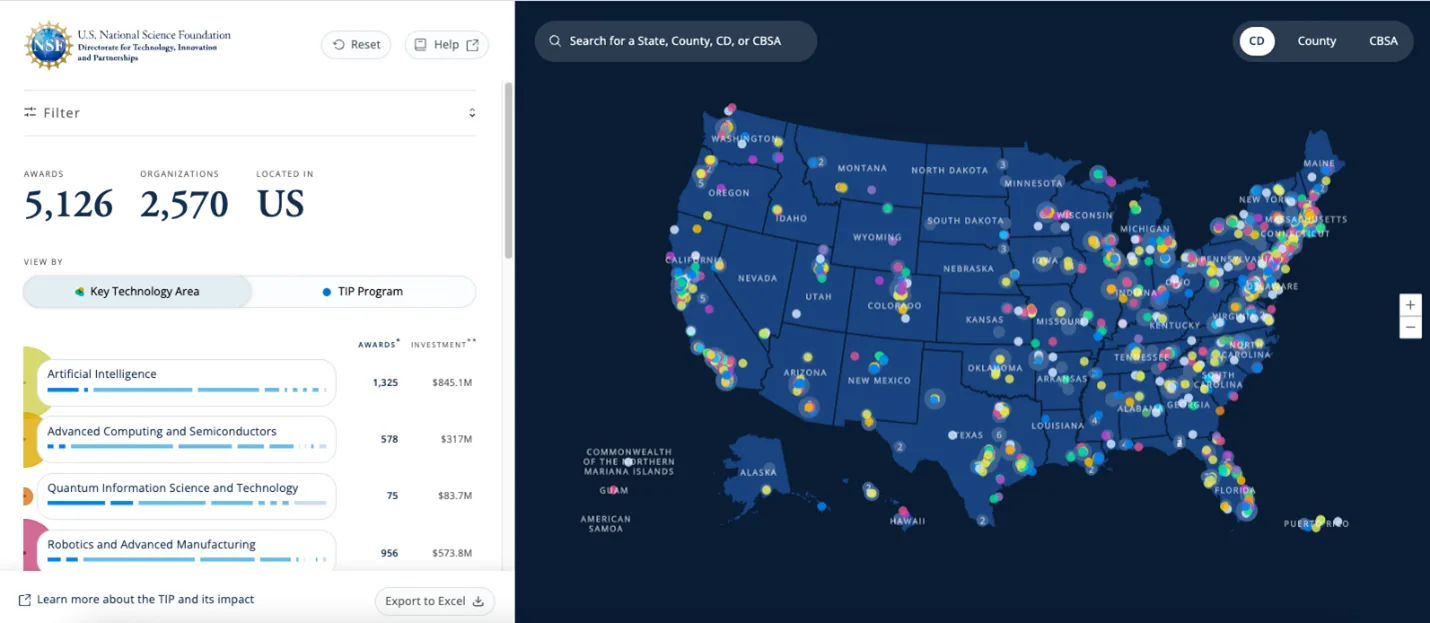Click the left panel scrollbar

[508, 170]
